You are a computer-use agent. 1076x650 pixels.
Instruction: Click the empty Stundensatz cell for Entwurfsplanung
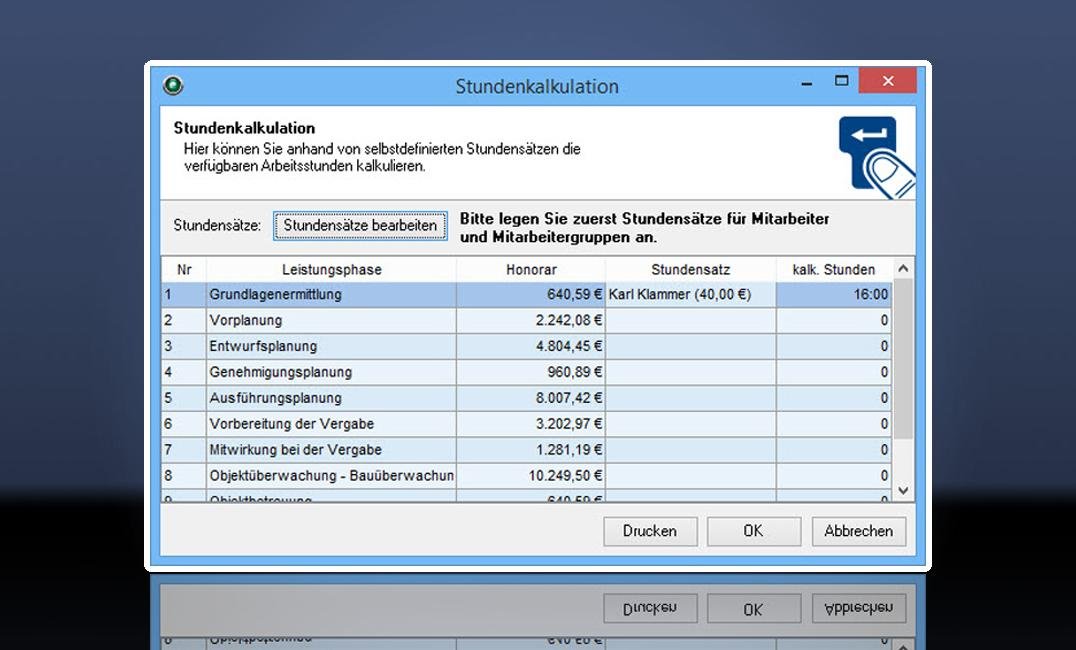coord(690,347)
